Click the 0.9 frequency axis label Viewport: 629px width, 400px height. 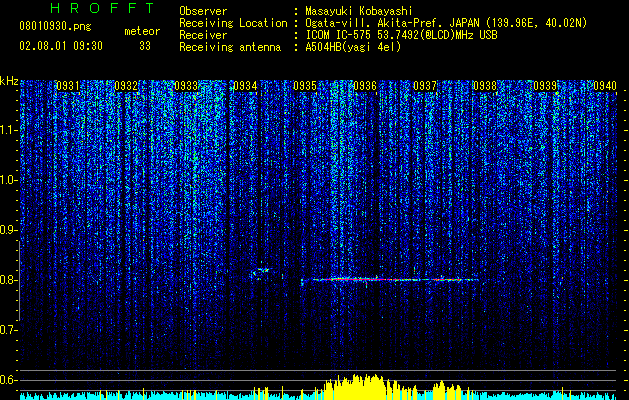coord(8,230)
